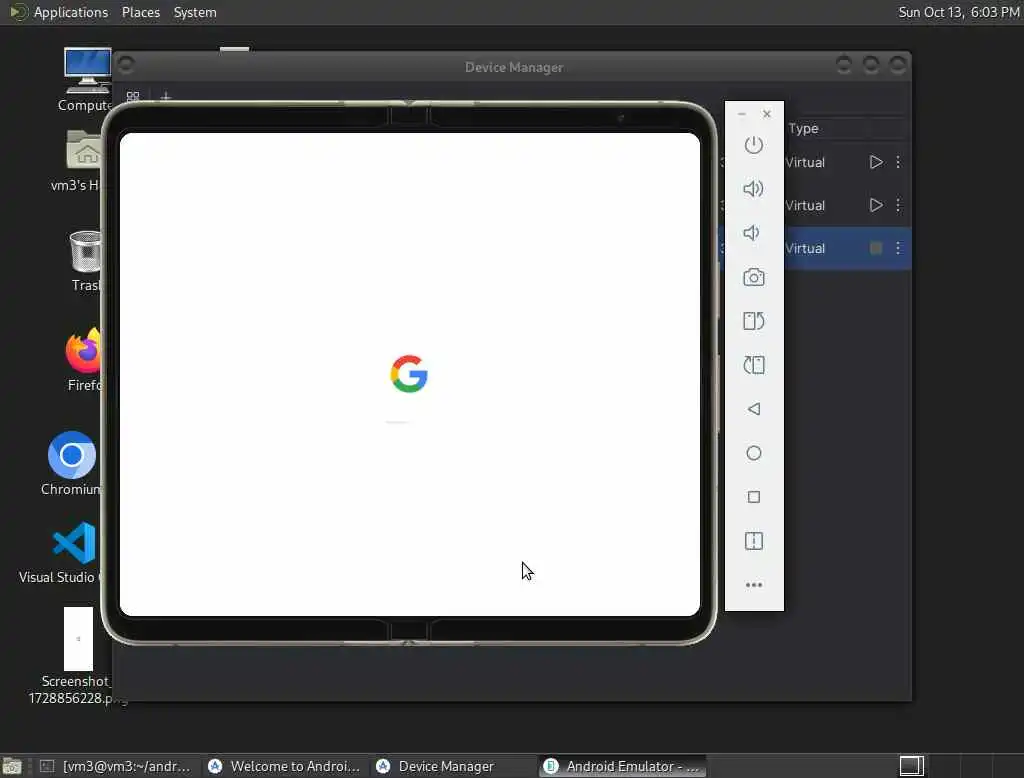Take an emulator screenshot with the camera icon
The width and height of the screenshot is (1024, 778).
click(754, 277)
